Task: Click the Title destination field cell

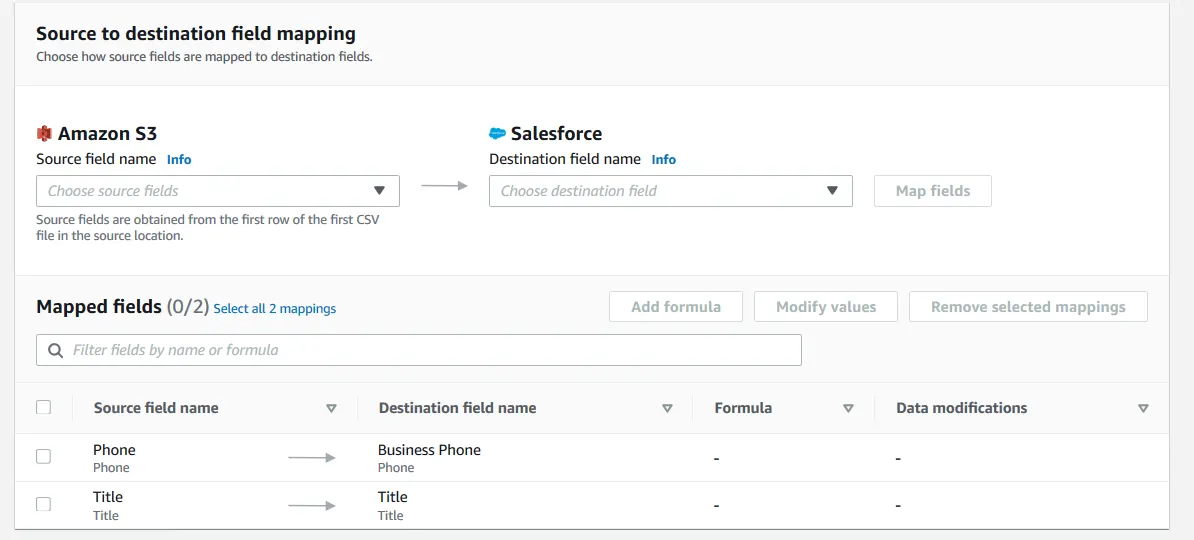Action: pos(393,506)
